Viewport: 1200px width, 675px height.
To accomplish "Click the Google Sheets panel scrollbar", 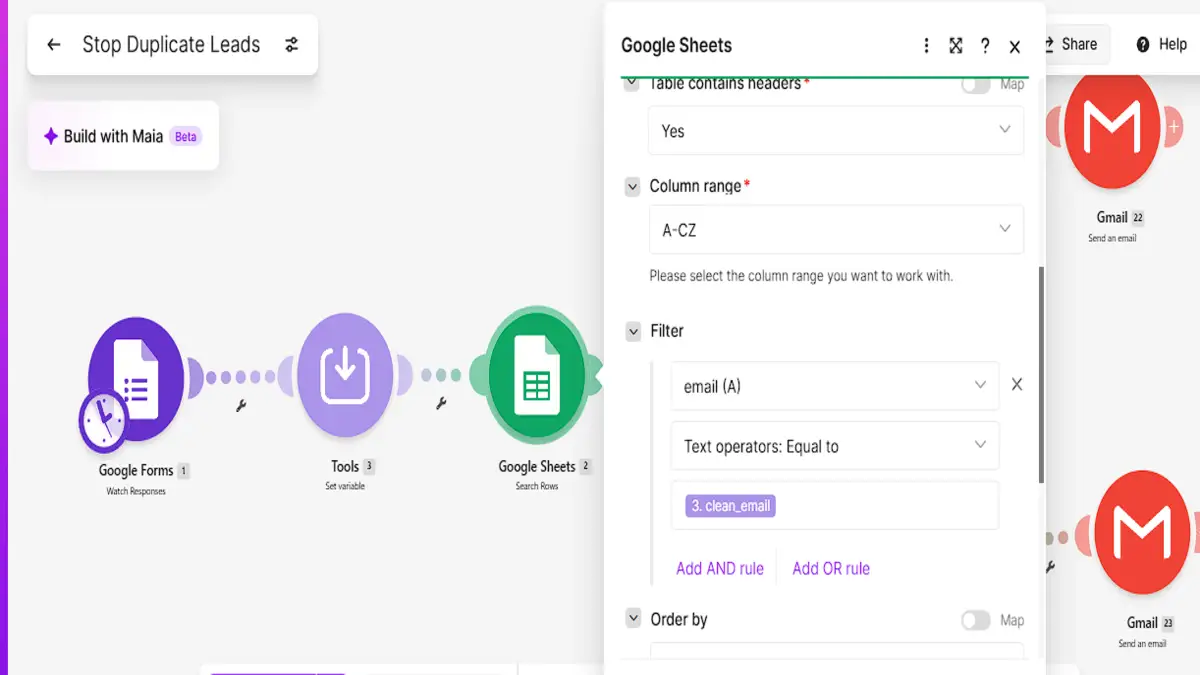I will [1041, 375].
